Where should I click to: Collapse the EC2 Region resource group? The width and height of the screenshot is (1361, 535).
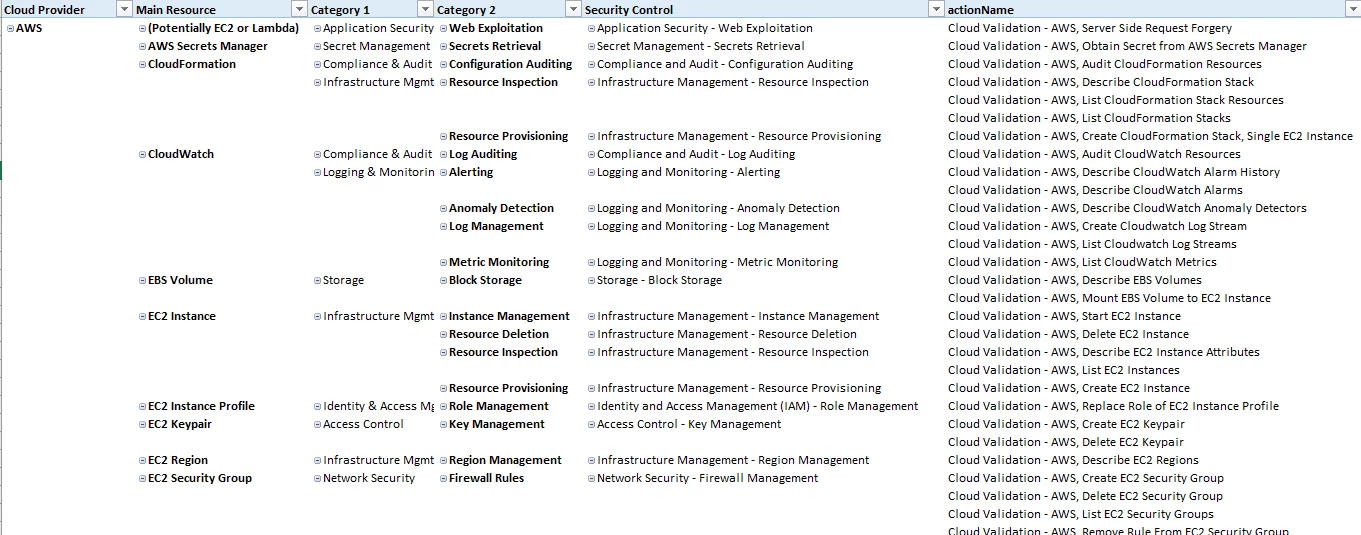click(x=142, y=461)
